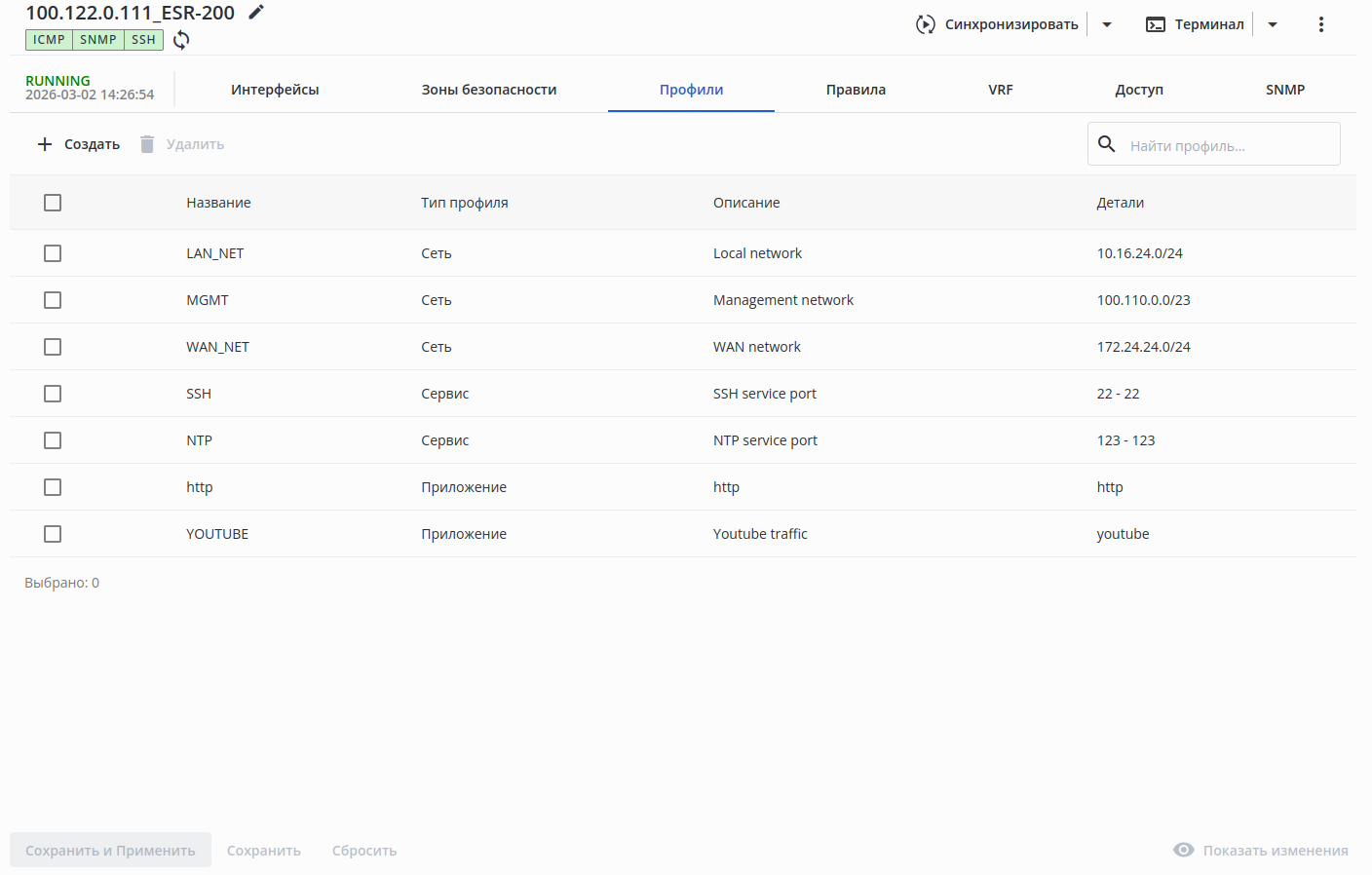Click the eye icon for showing changes
This screenshot has width=1372, height=875.
click(x=1184, y=850)
